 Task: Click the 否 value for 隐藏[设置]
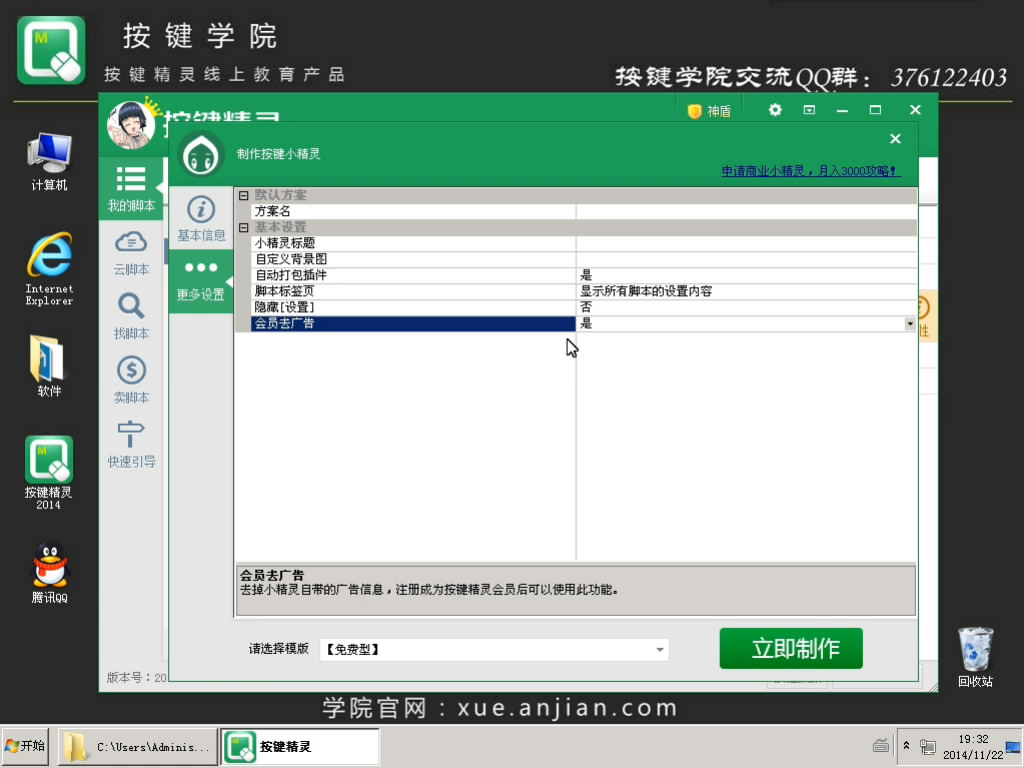click(x=586, y=307)
